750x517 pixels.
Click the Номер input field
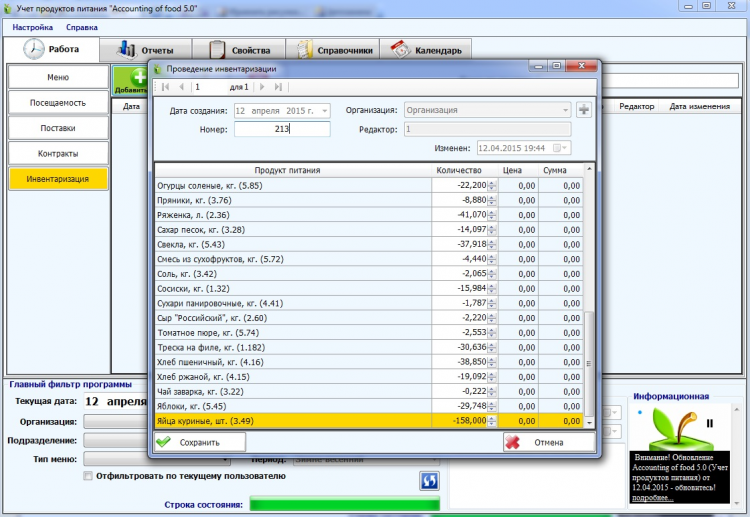pos(282,129)
